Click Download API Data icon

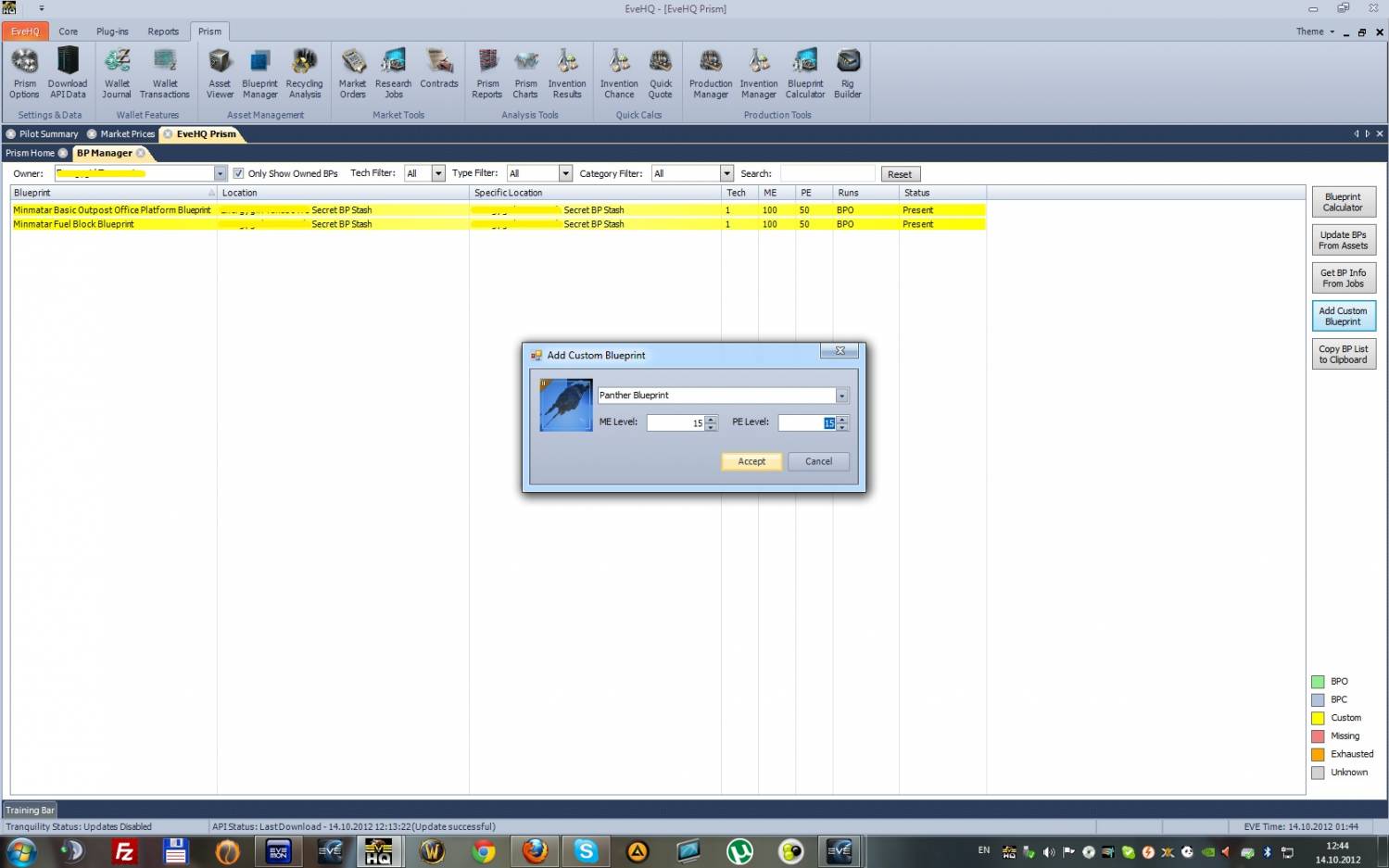click(68, 73)
